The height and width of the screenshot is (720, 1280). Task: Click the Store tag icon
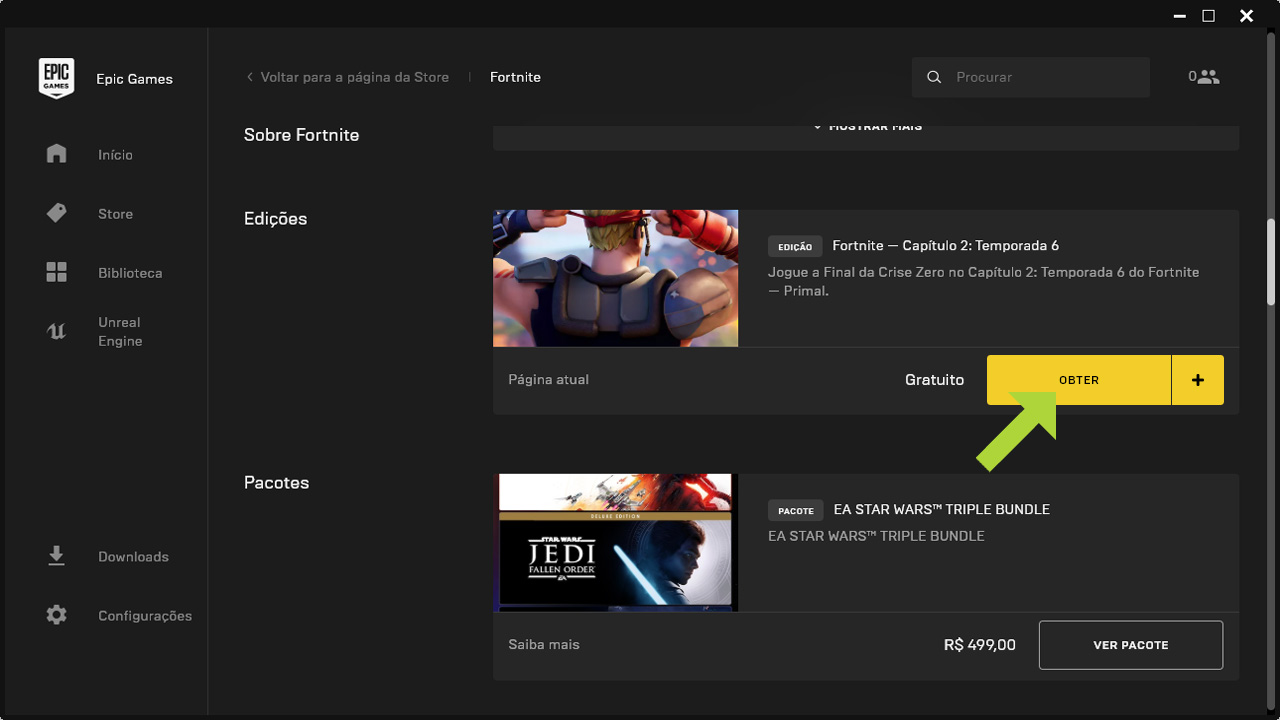point(56,213)
